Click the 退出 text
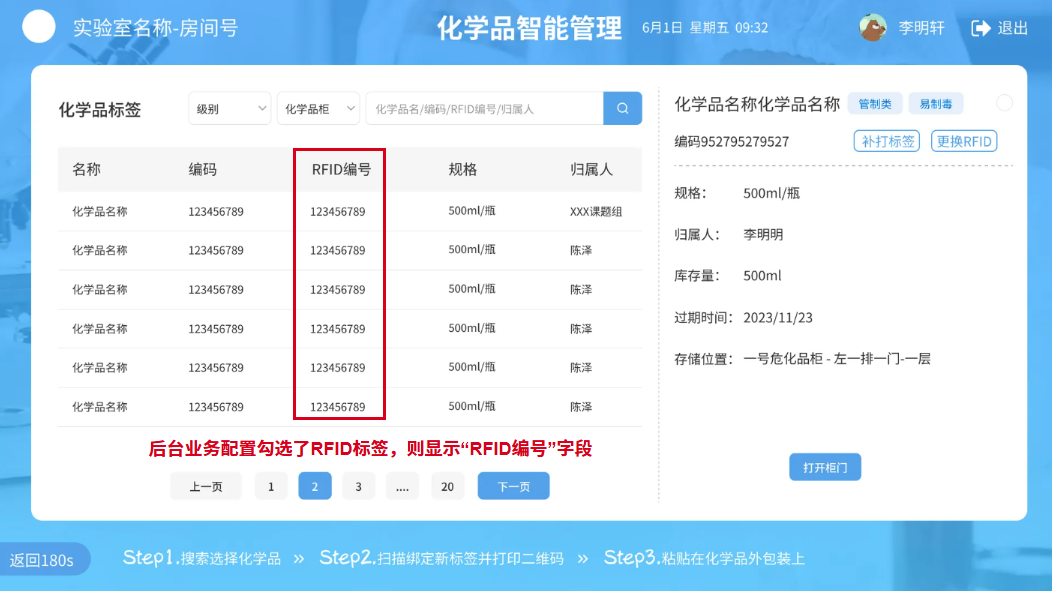Viewport: 1052px width, 591px height. 1012,28
